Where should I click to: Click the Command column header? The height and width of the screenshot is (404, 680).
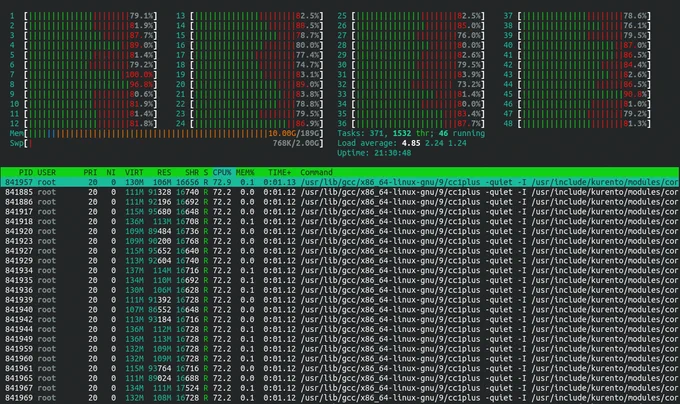(x=316, y=172)
